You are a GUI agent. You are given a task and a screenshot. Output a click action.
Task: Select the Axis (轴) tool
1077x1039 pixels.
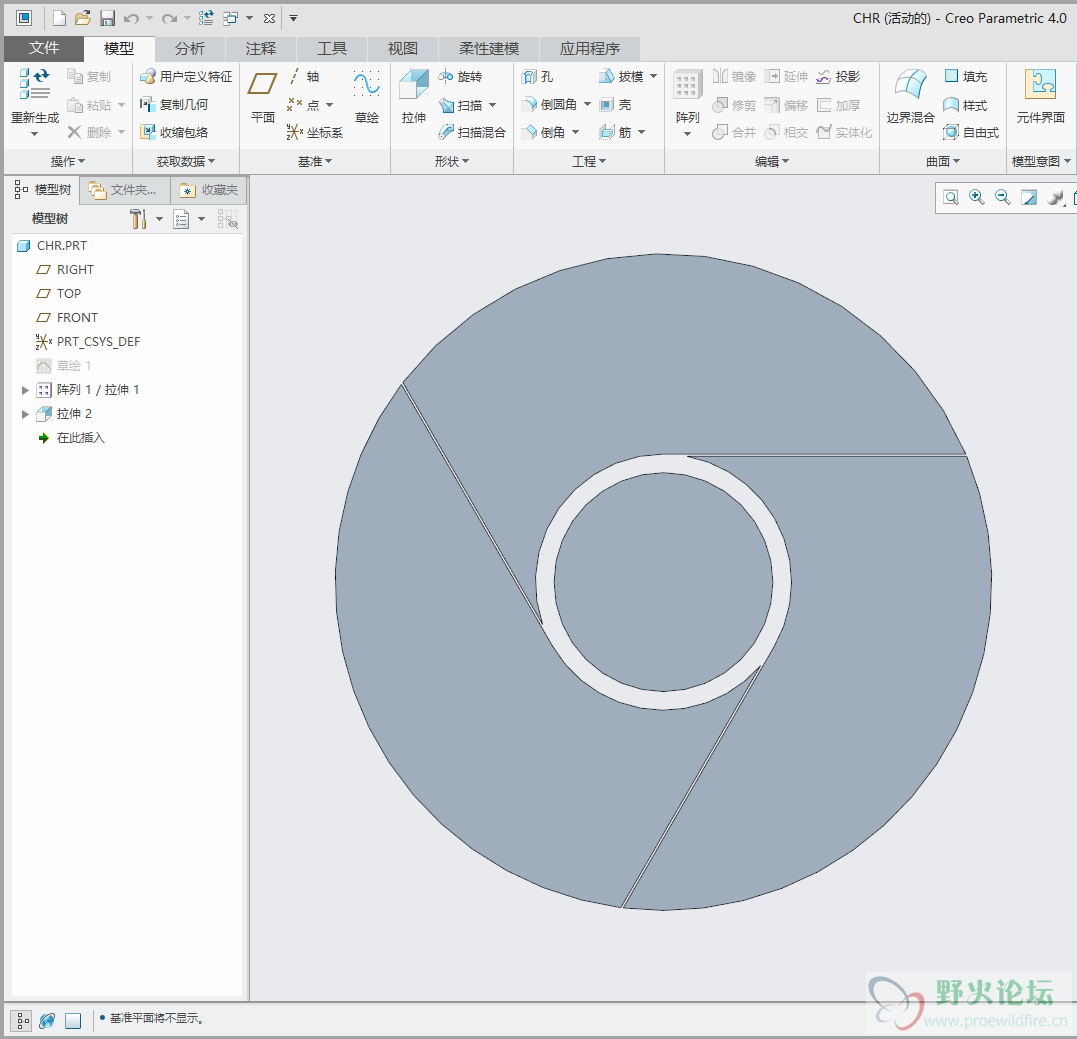[x=304, y=76]
